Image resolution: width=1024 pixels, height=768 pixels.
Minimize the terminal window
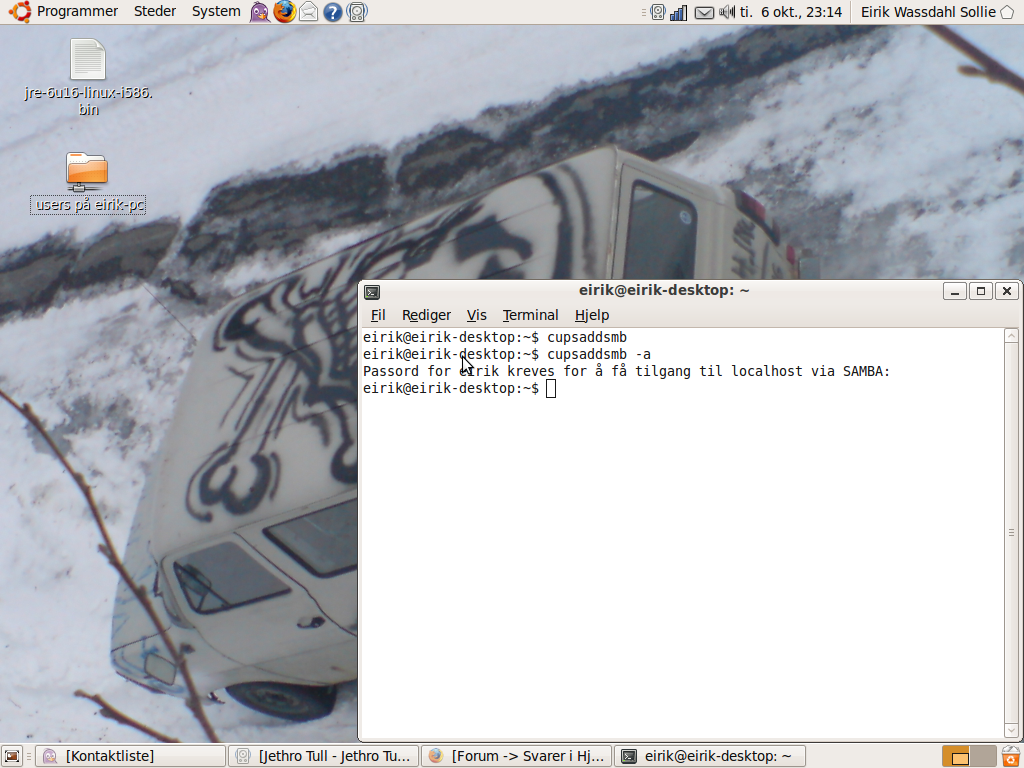pos(955,291)
